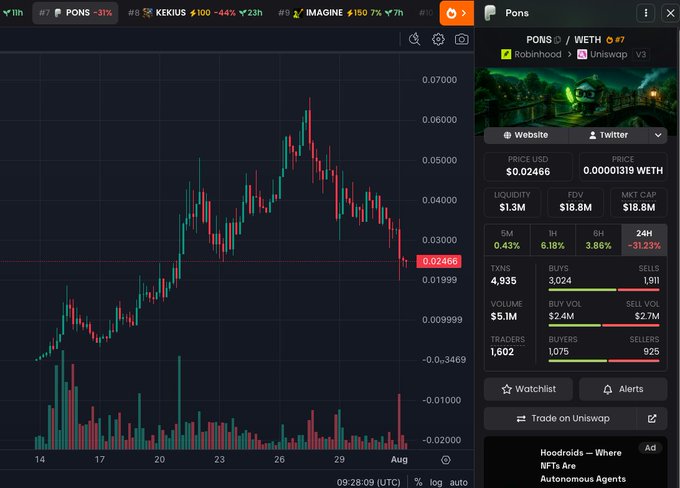Open Uniswap trade in external window icon
Viewport: 680px width, 488px height.
click(652, 419)
